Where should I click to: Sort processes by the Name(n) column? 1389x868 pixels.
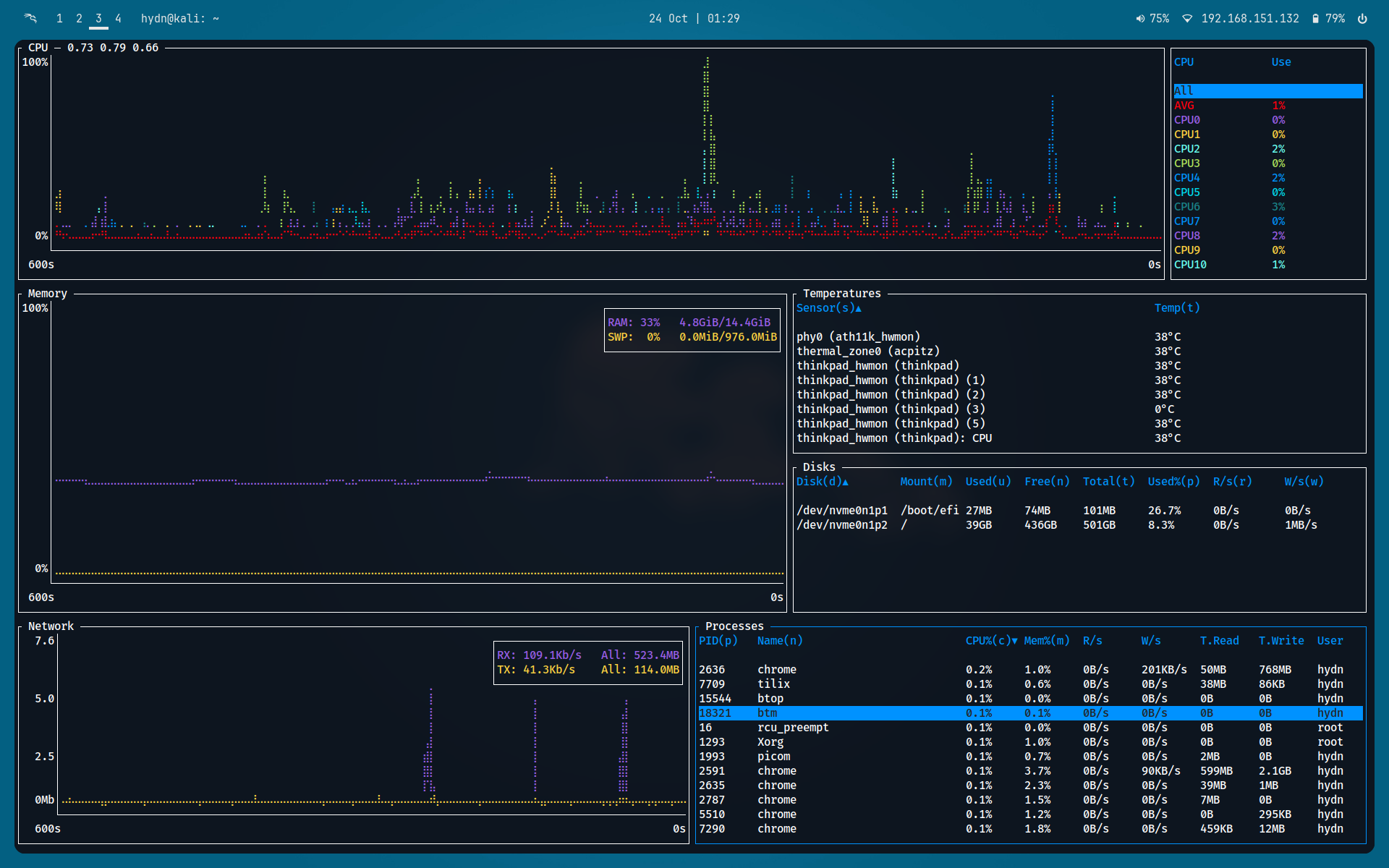[x=779, y=640]
